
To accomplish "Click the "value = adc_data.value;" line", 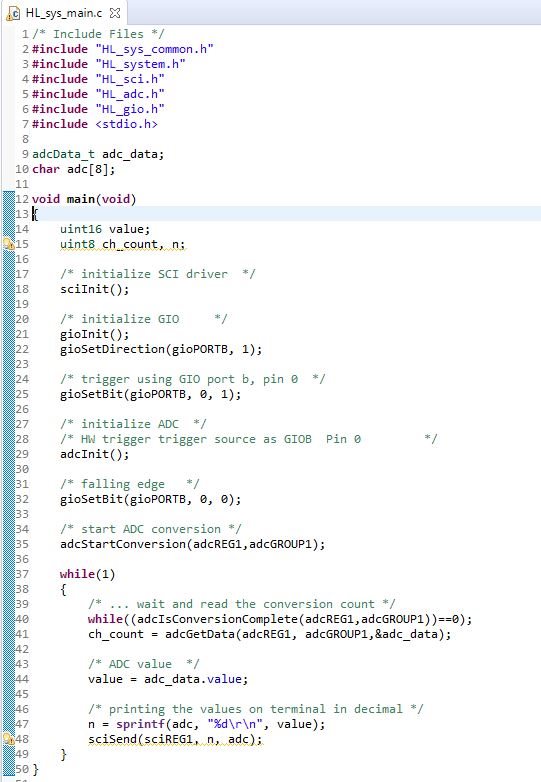I will click(x=168, y=679).
